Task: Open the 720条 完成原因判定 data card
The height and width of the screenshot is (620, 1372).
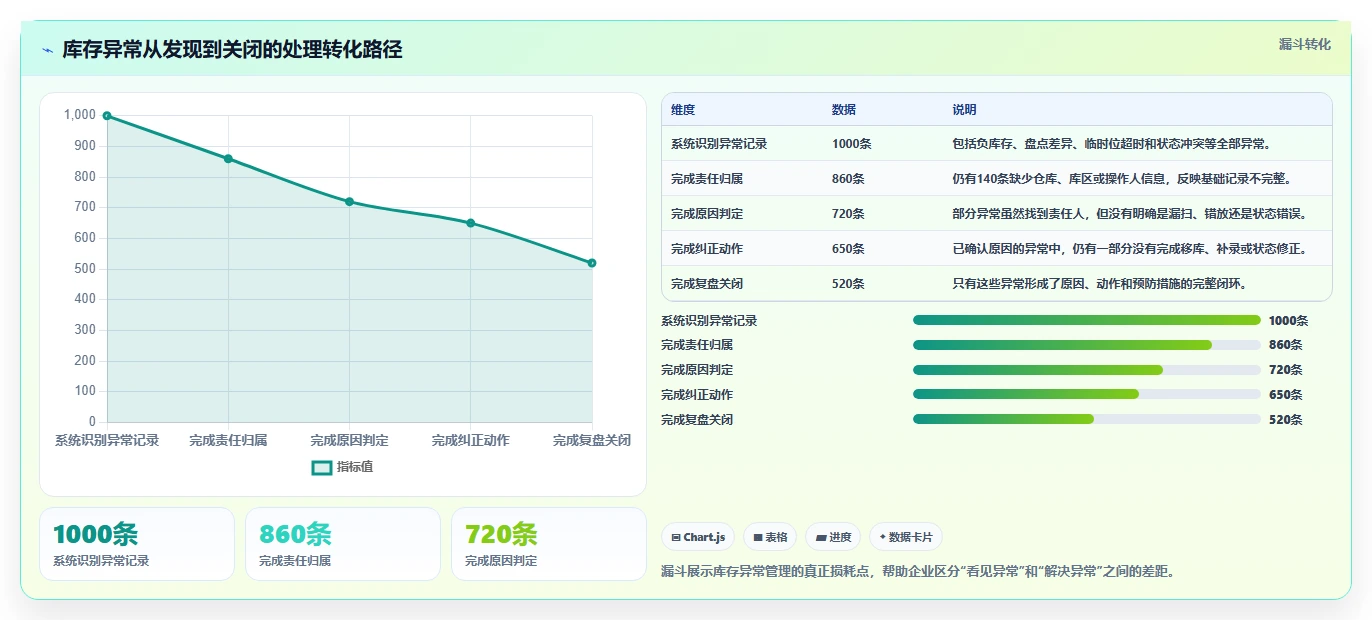Action: click(x=549, y=544)
